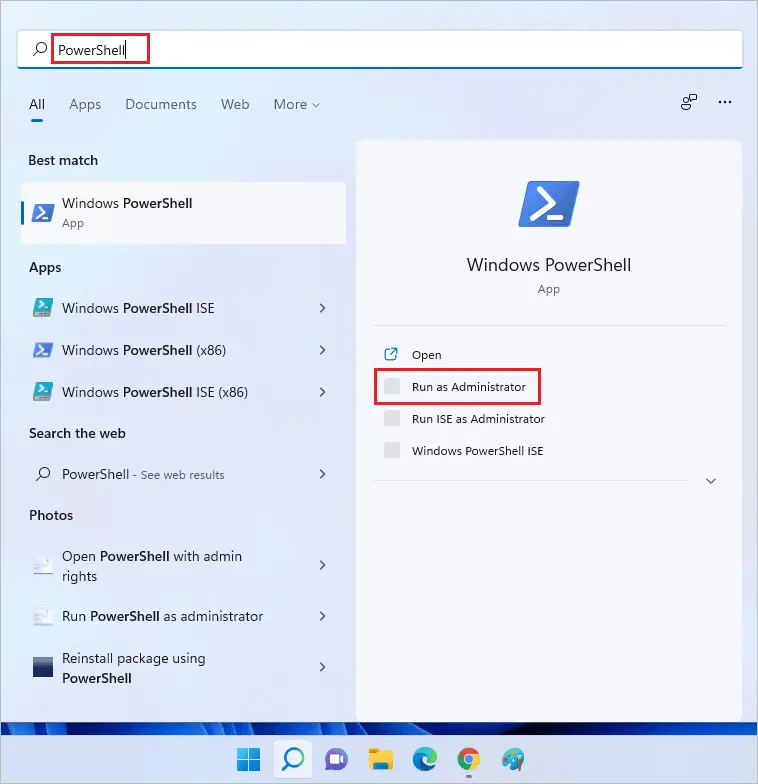Open photo Run PowerShell as administrator
Viewport: 758px width, 784px height.
[184, 616]
